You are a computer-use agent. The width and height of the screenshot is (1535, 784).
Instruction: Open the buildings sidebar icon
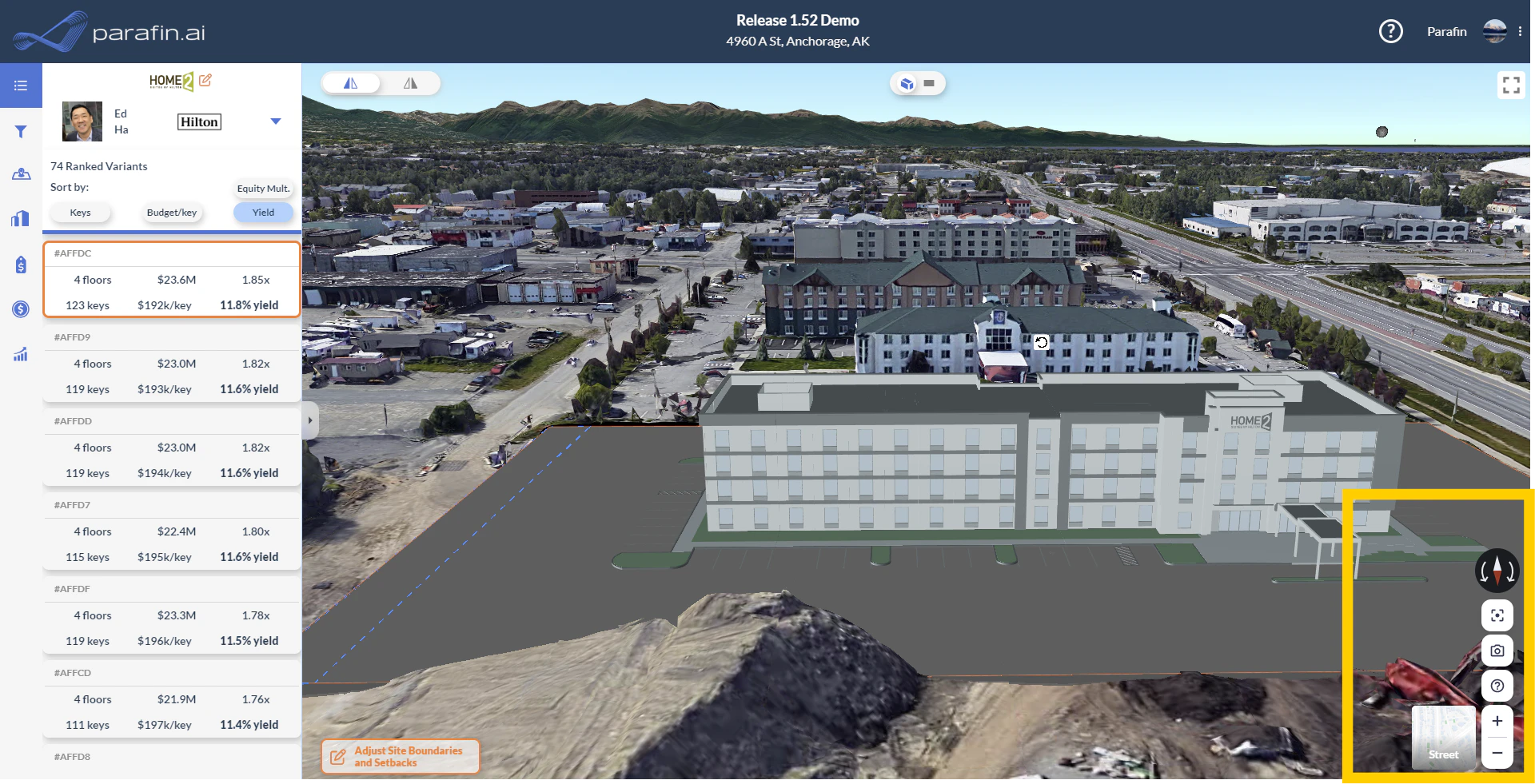tap(21, 218)
